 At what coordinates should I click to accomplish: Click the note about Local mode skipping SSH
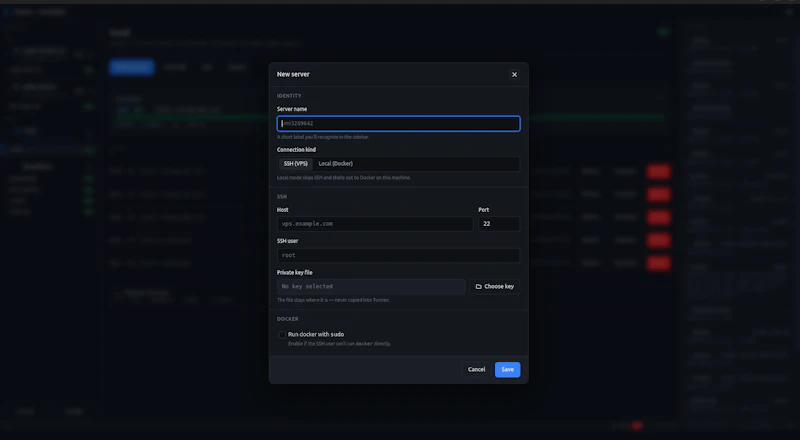344,178
